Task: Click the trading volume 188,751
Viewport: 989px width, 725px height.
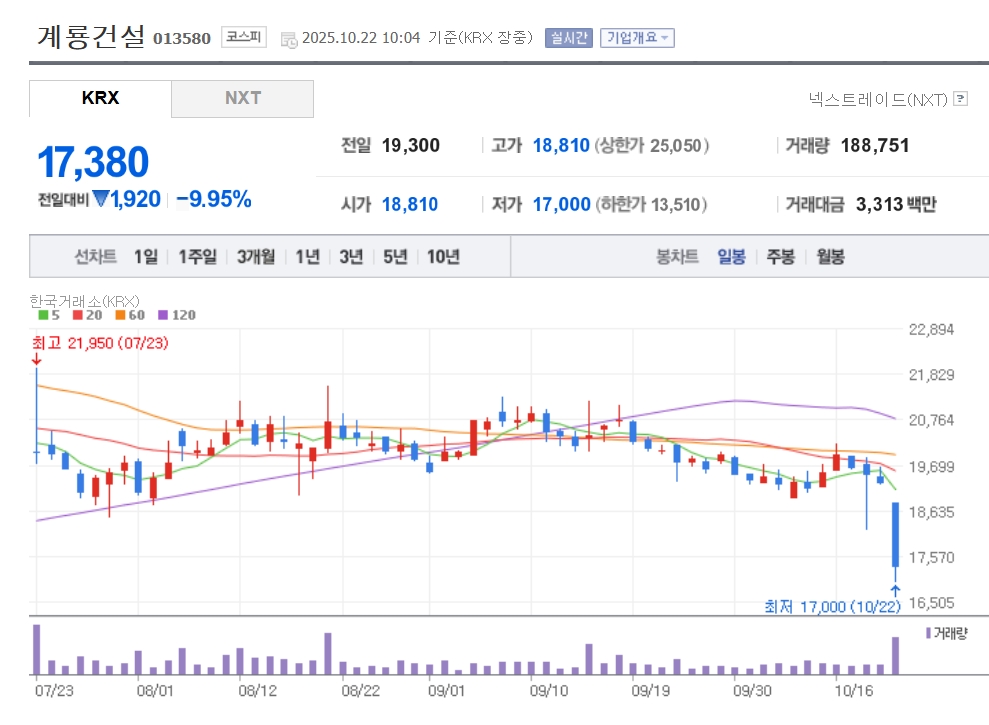Action: 875,146
